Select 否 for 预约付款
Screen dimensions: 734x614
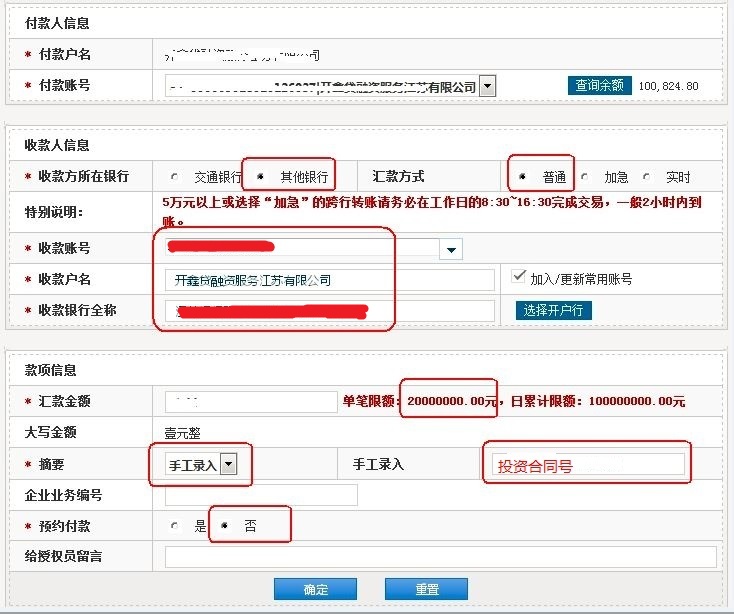(x=225, y=526)
